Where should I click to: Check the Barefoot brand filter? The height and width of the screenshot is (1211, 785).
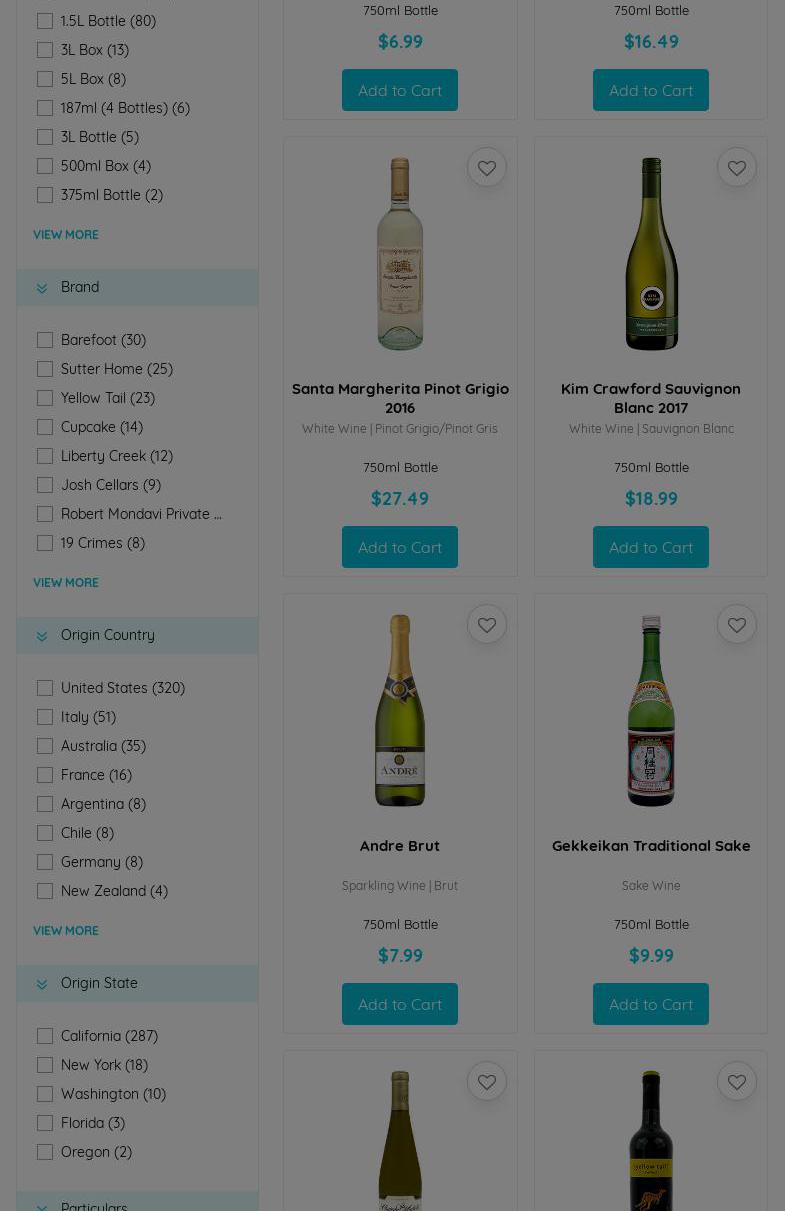point(45,340)
